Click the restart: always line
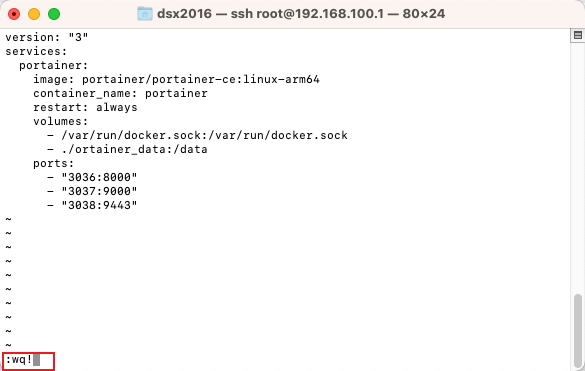Image resolution: width=585 pixels, height=371 pixels. (85, 107)
